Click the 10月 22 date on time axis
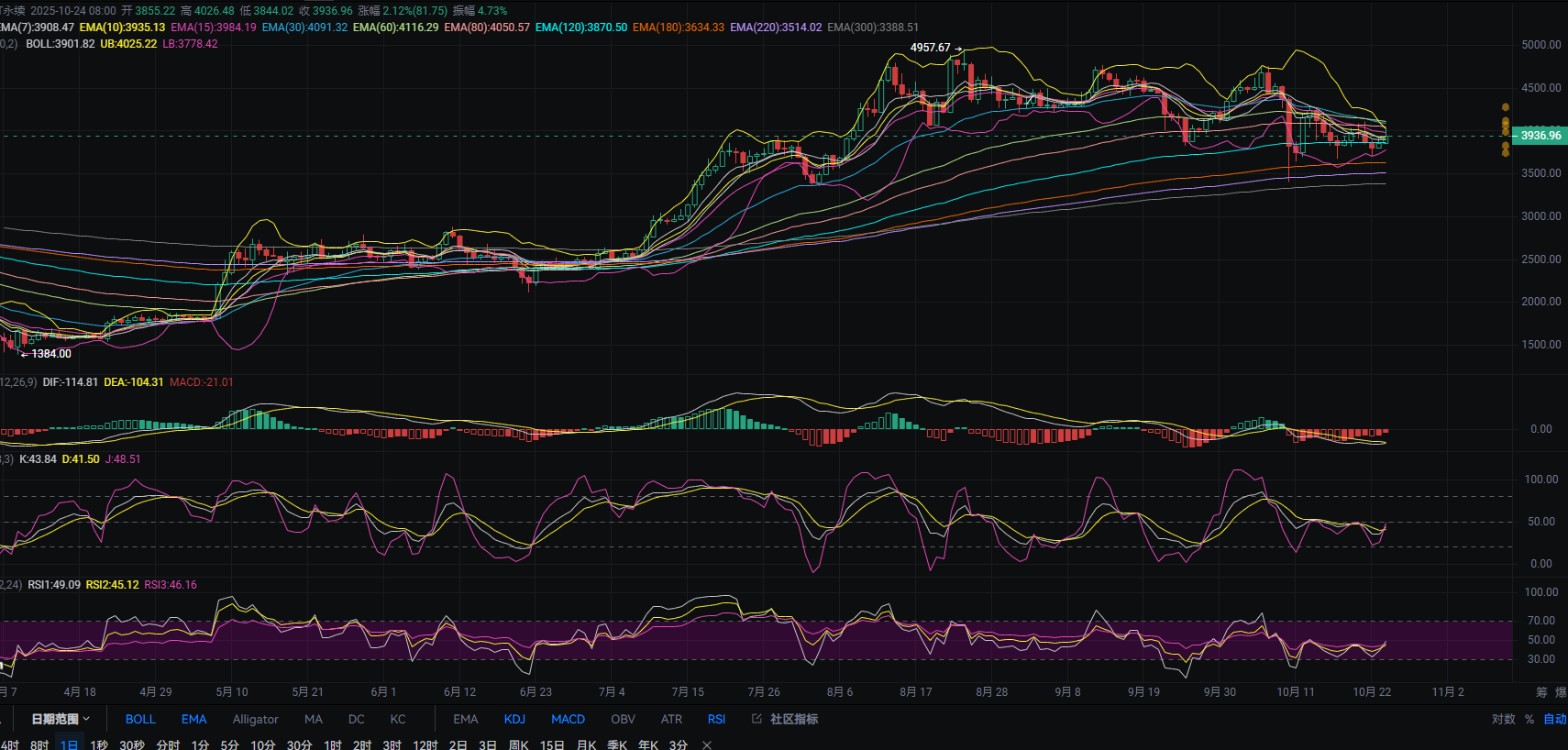1568x750 pixels. [x=1372, y=692]
